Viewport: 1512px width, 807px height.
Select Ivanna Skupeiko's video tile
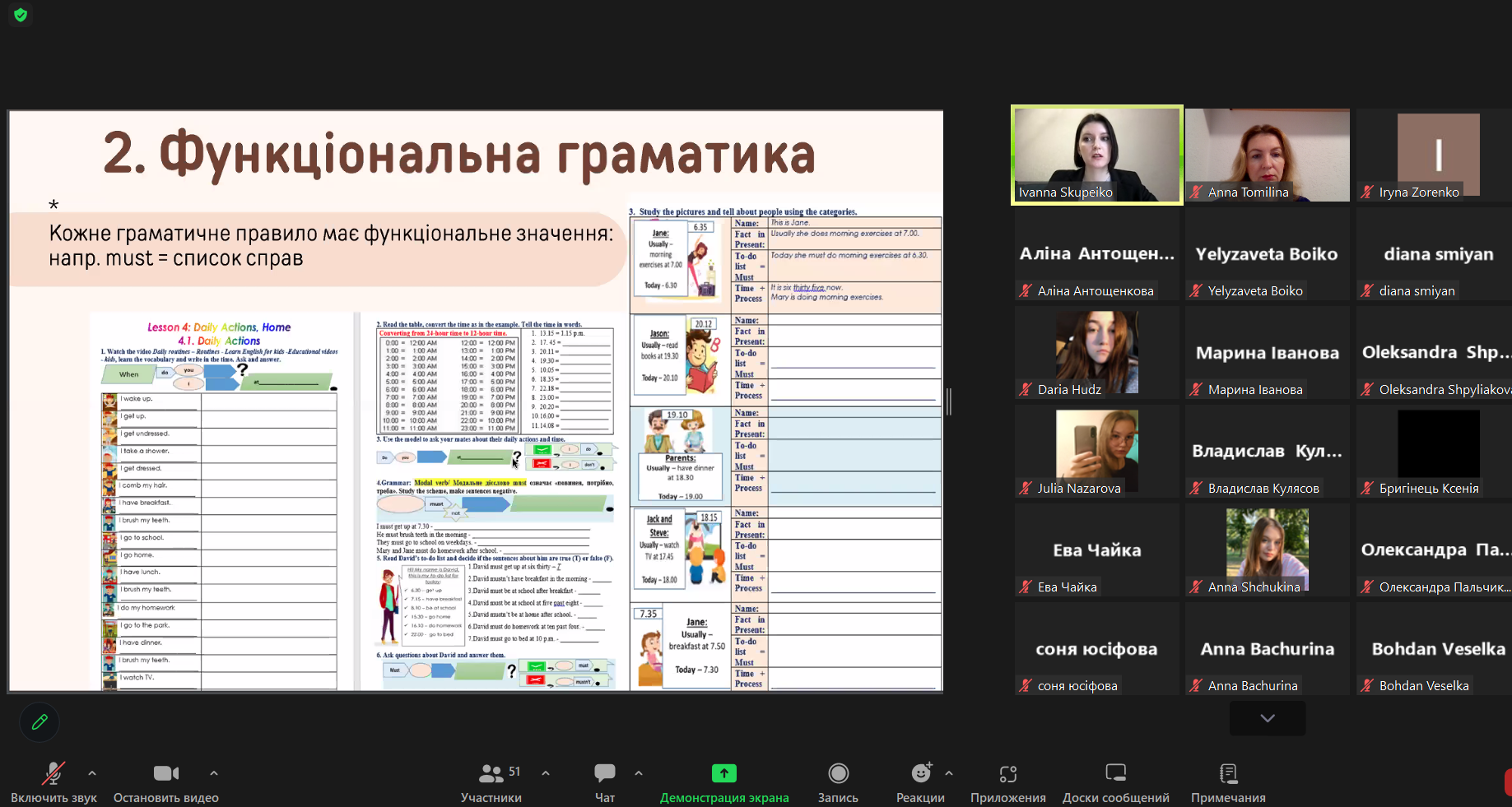click(1096, 155)
